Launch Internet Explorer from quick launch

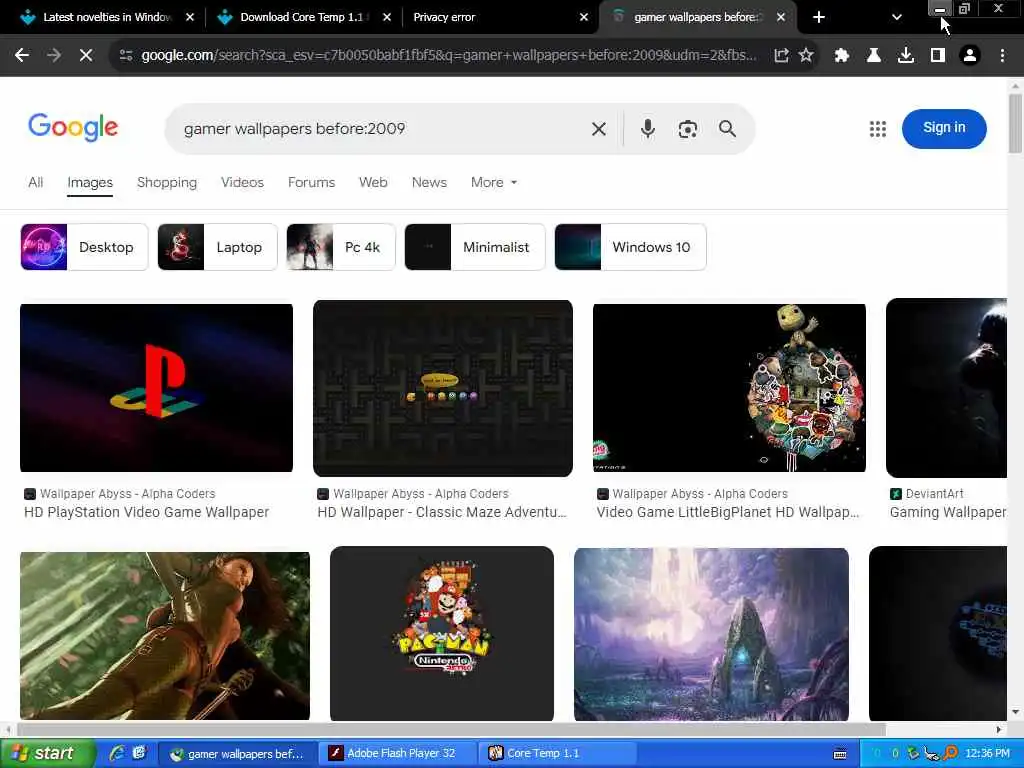[118, 753]
